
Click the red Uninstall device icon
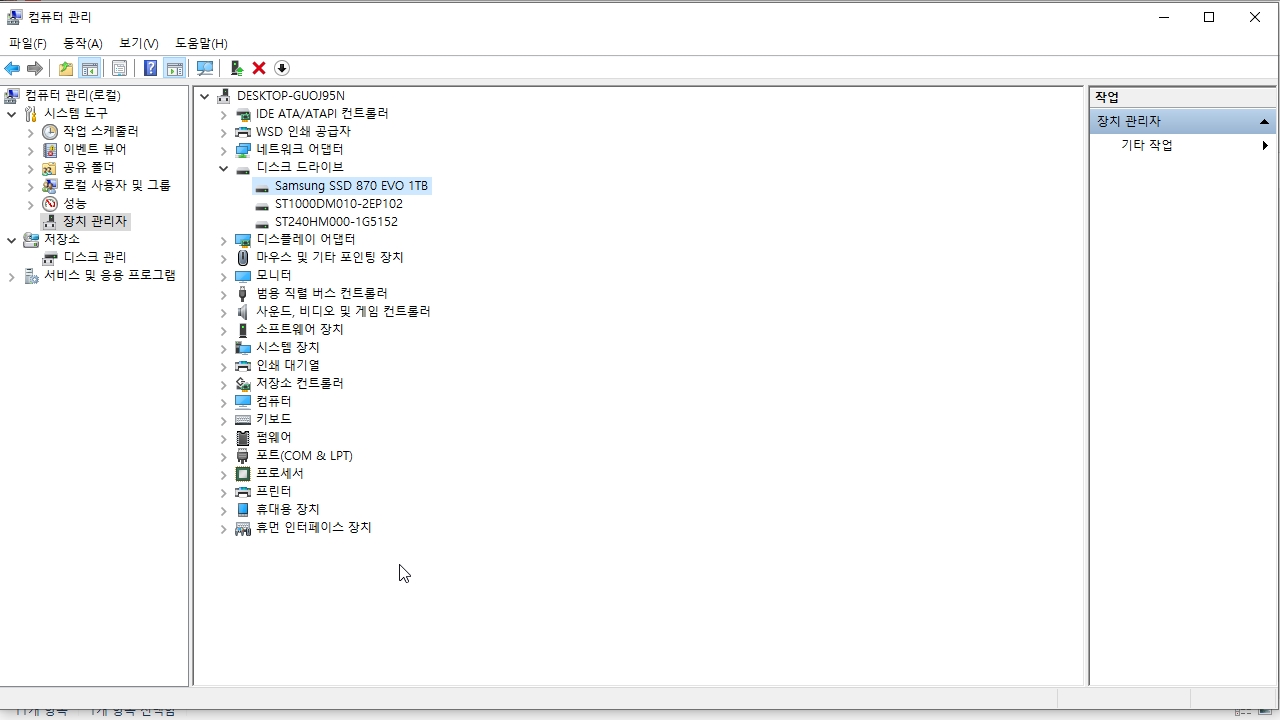[x=258, y=67]
